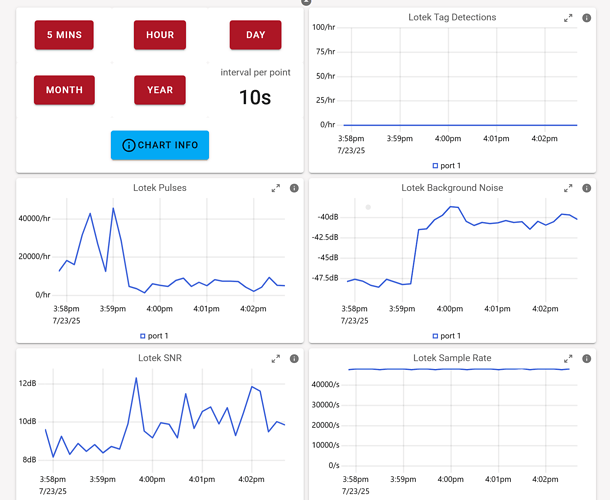Switch to the MONTH time range

(x=64, y=90)
